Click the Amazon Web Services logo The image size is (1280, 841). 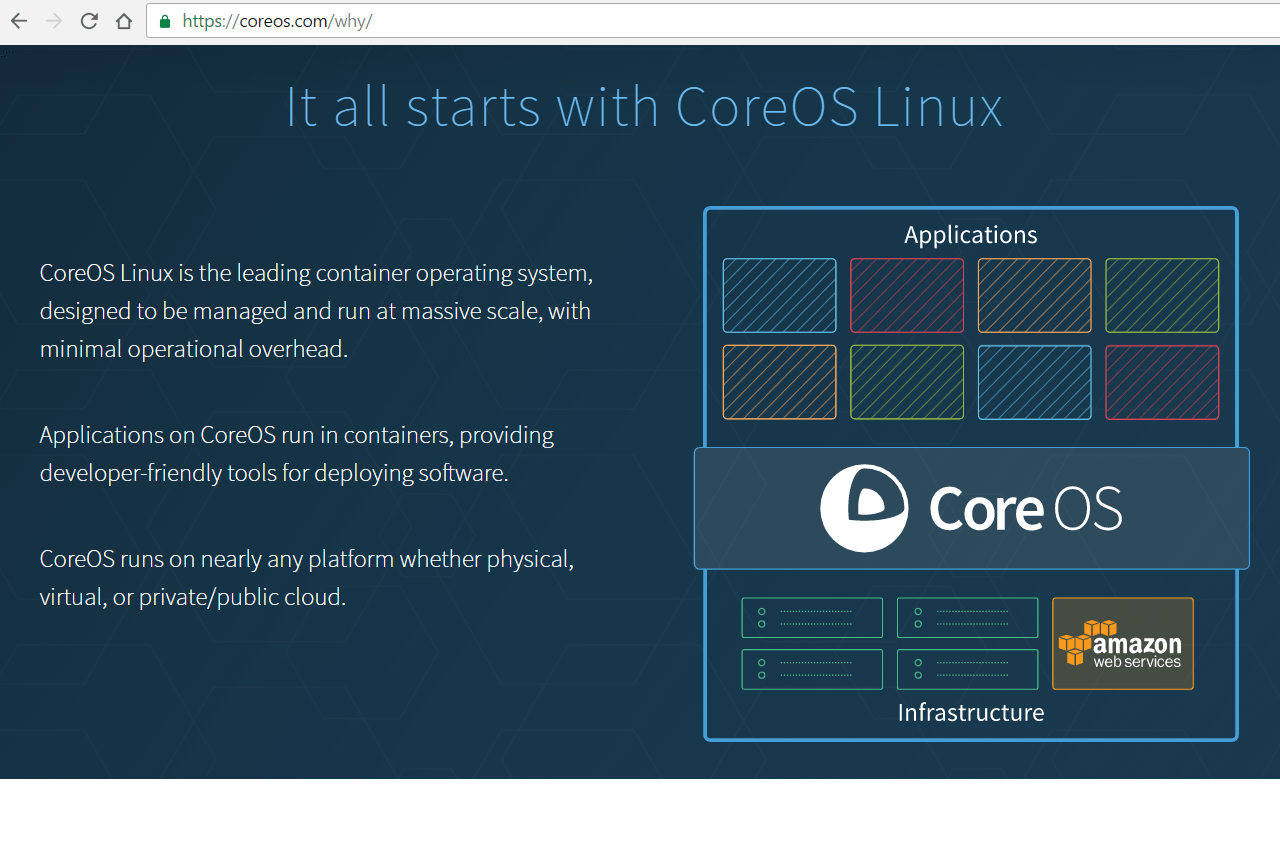click(x=1122, y=643)
